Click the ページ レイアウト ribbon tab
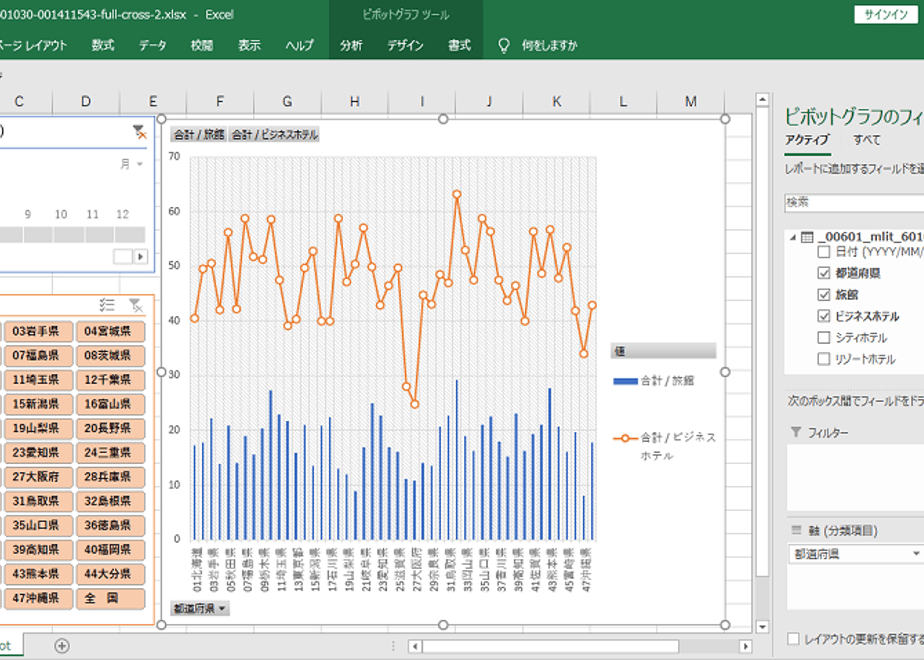The image size is (924, 660). point(34,45)
